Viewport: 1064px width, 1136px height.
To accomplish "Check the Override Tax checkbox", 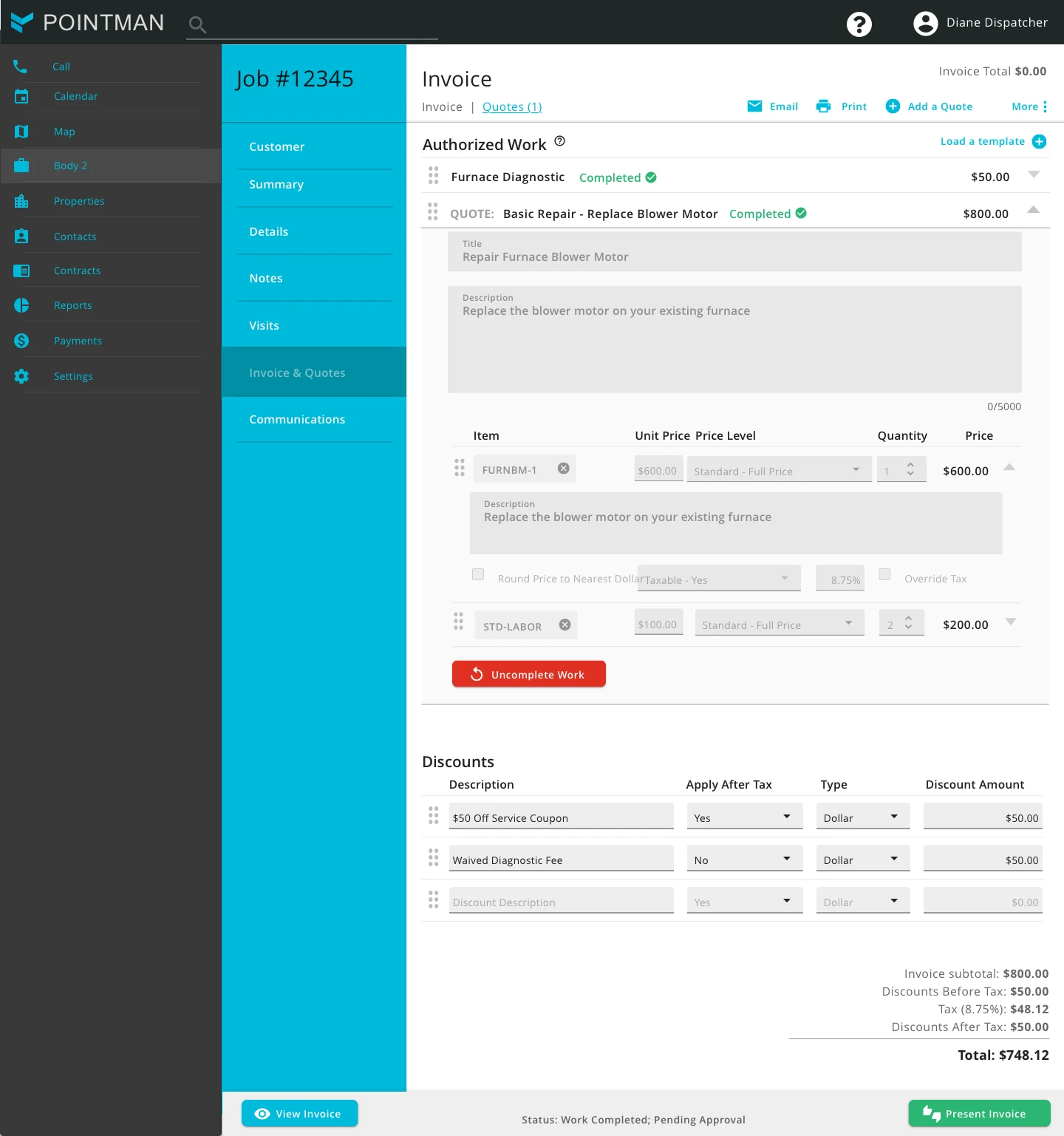I will [x=884, y=575].
